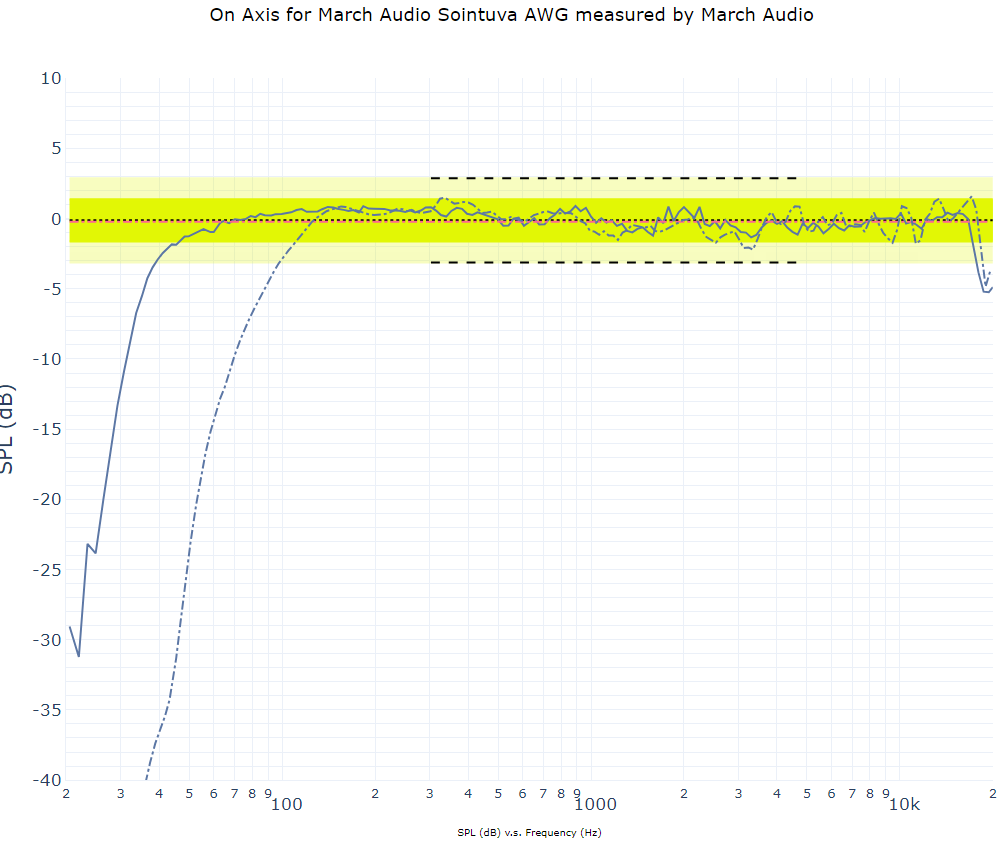Click the '-35' y-axis tick label
997x856 pixels.
pyautogui.click(x=47, y=710)
